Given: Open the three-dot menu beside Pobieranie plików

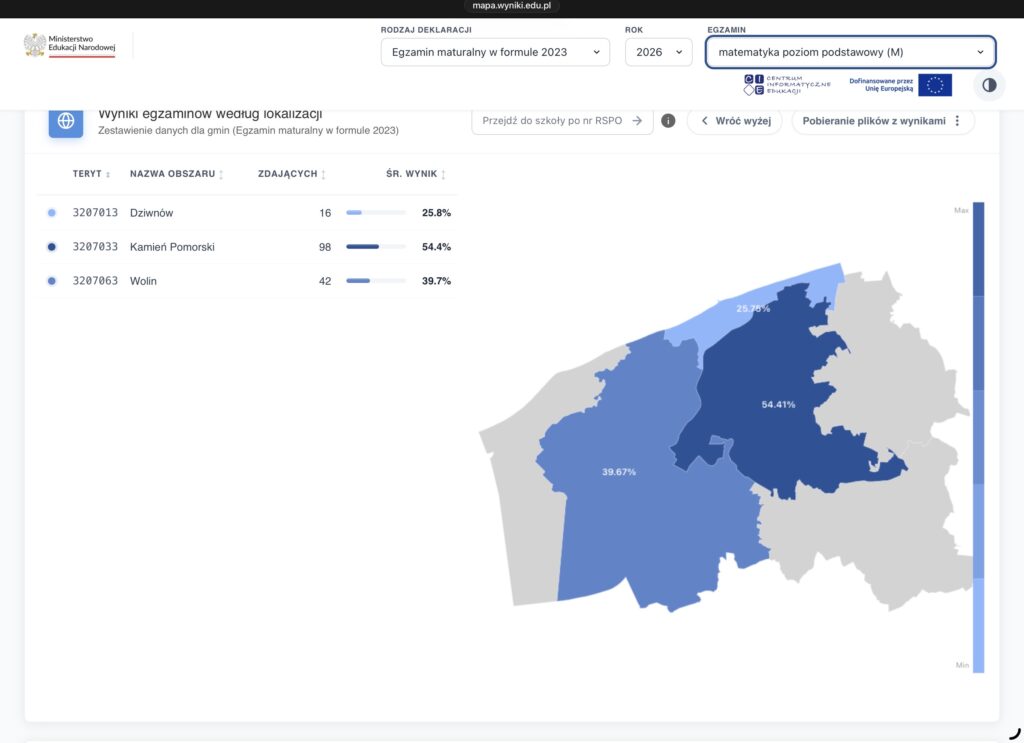Looking at the screenshot, I should pyautogui.click(x=957, y=121).
